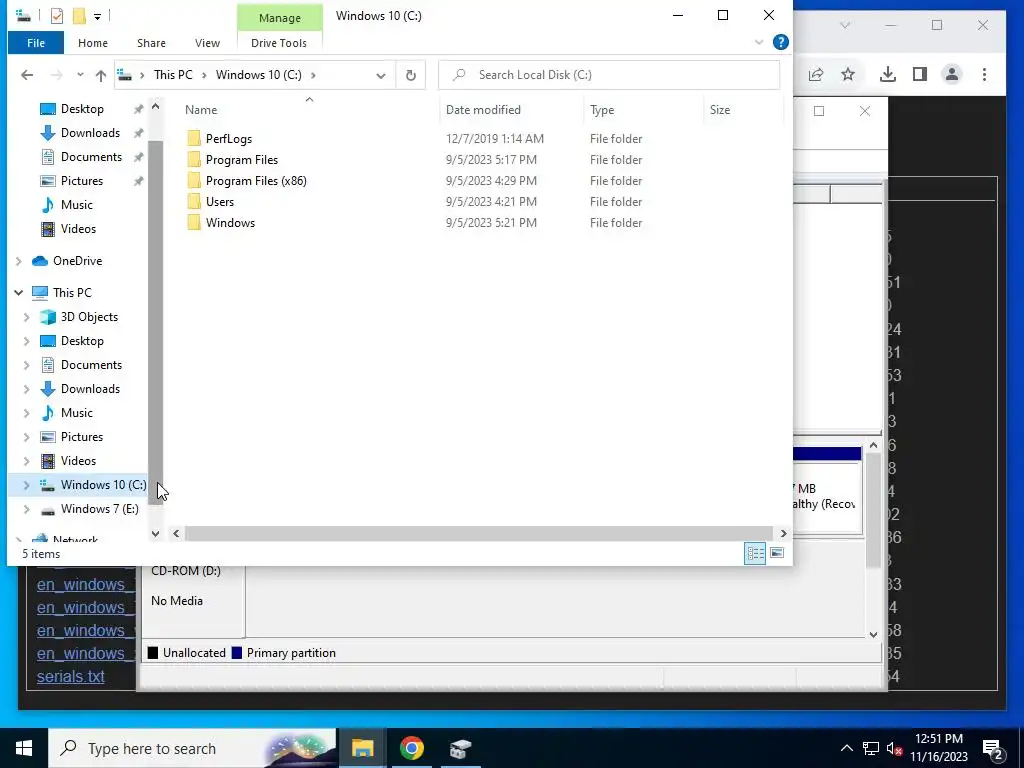
Task: Select pinned Documents in Quick access
Action: click(91, 157)
